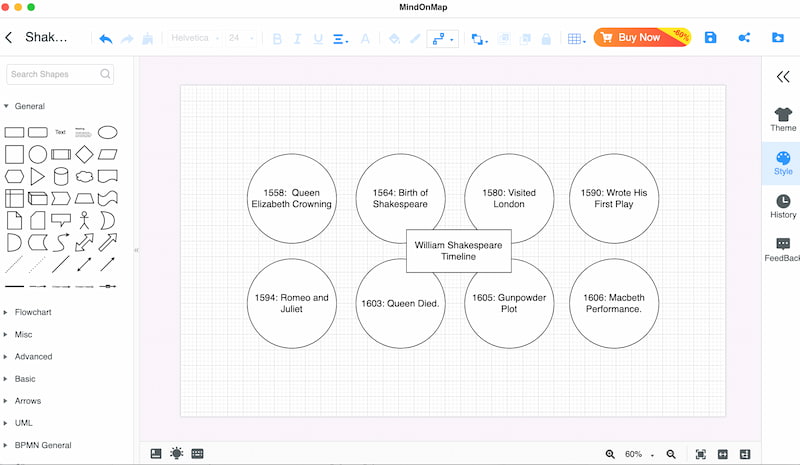
Task: Click the export folder icon
Action: click(x=778, y=37)
